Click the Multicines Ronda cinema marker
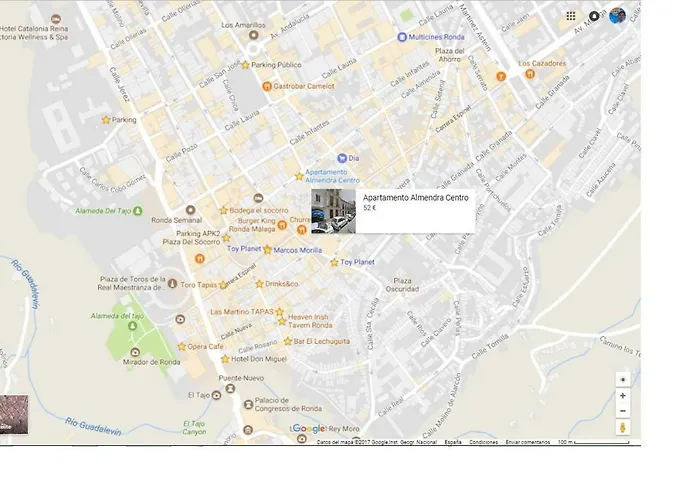The image size is (700, 500). pyautogui.click(x=402, y=37)
